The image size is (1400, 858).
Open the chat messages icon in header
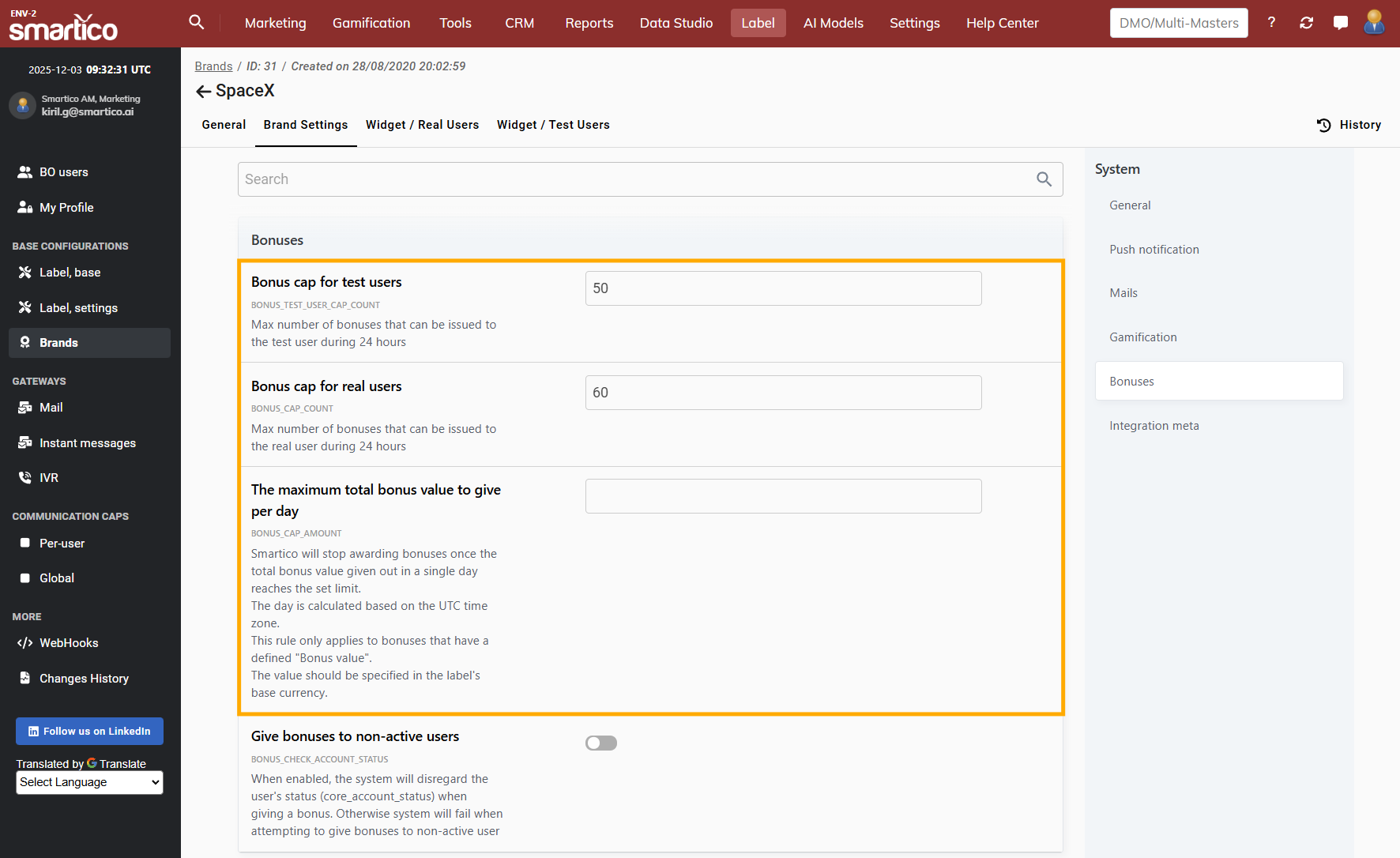(1341, 23)
